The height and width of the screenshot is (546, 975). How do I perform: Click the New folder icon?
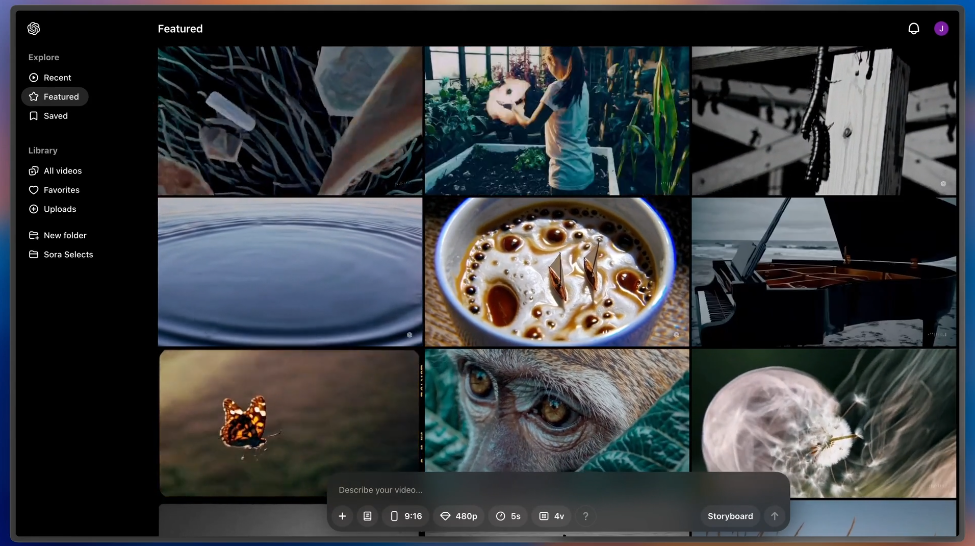click(34, 236)
